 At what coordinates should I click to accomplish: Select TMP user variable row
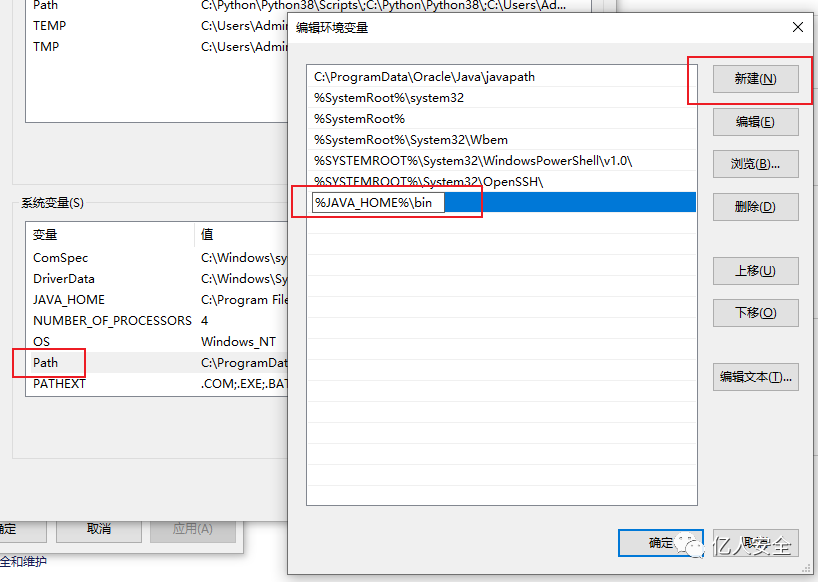pos(157,46)
